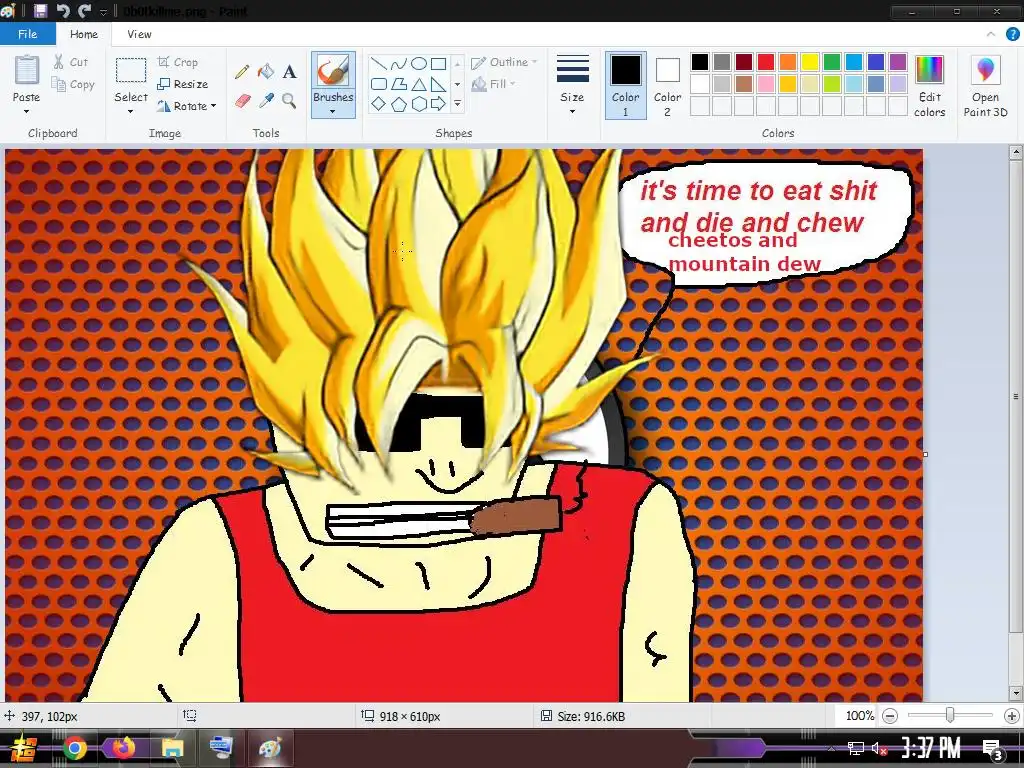Choose the Rounded rectangle shape

[378, 84]
